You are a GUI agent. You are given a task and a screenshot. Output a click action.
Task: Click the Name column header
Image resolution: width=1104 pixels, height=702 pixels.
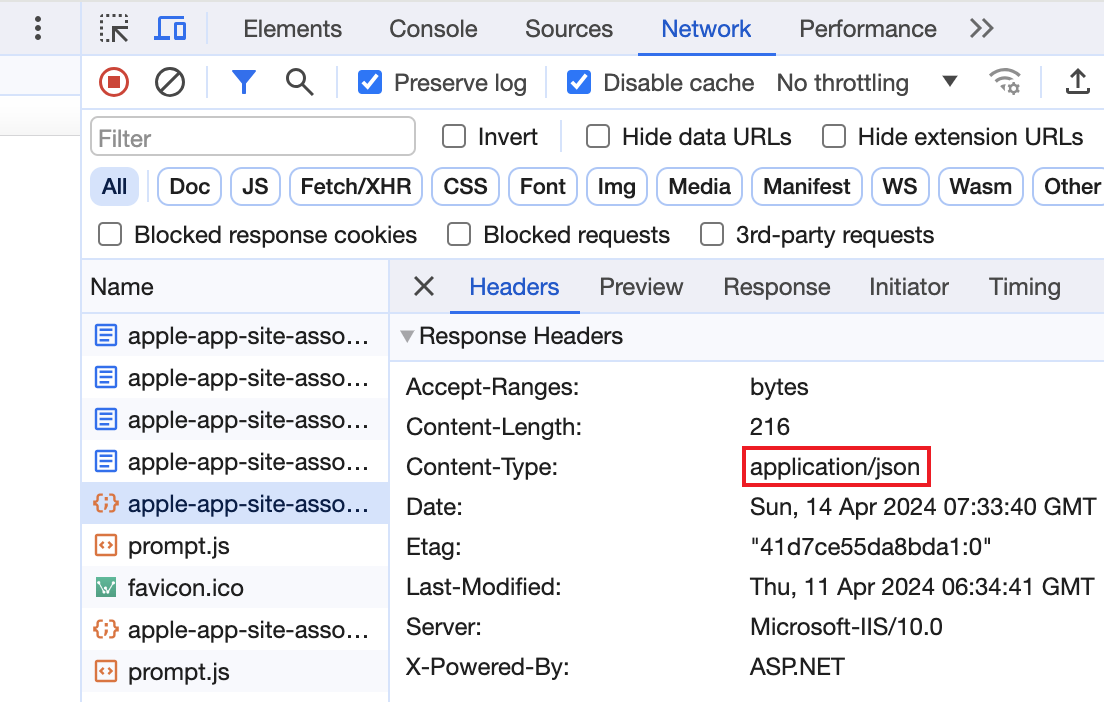click(235, 287)
